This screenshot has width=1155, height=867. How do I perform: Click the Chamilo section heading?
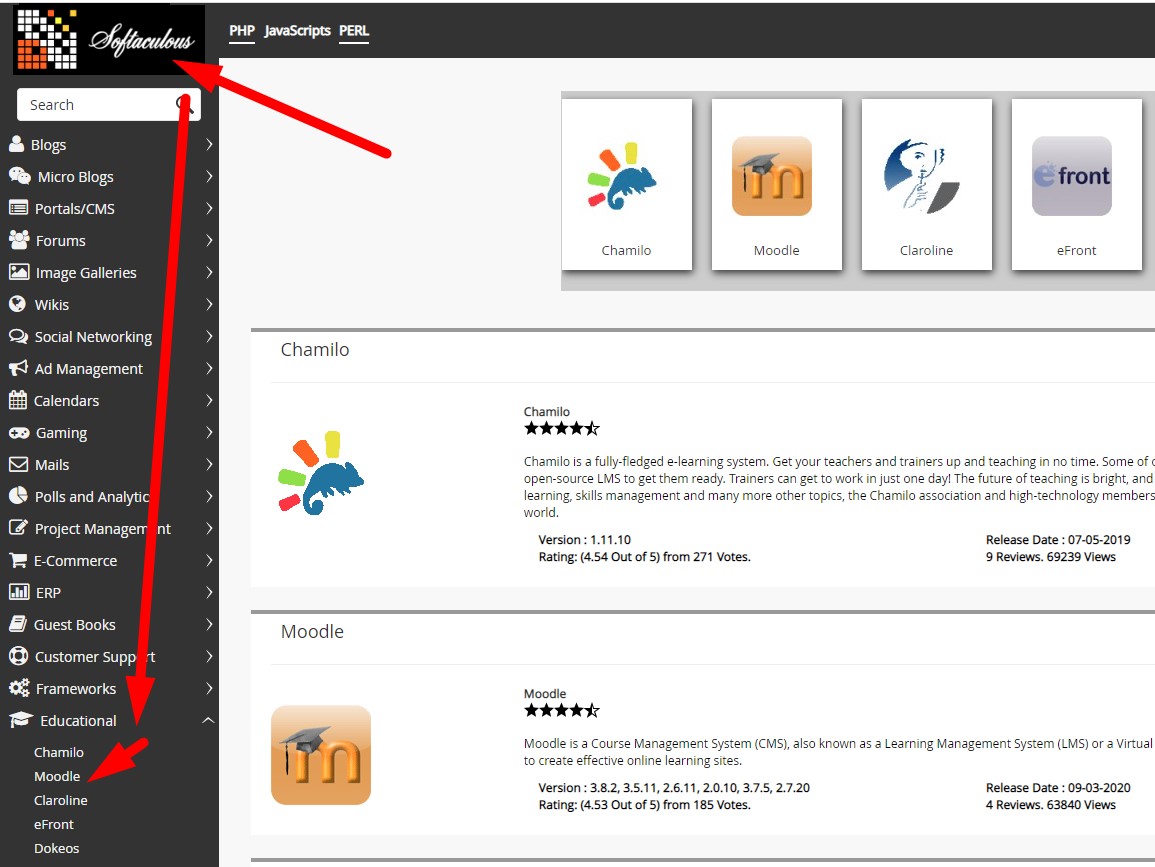point(315,349)
